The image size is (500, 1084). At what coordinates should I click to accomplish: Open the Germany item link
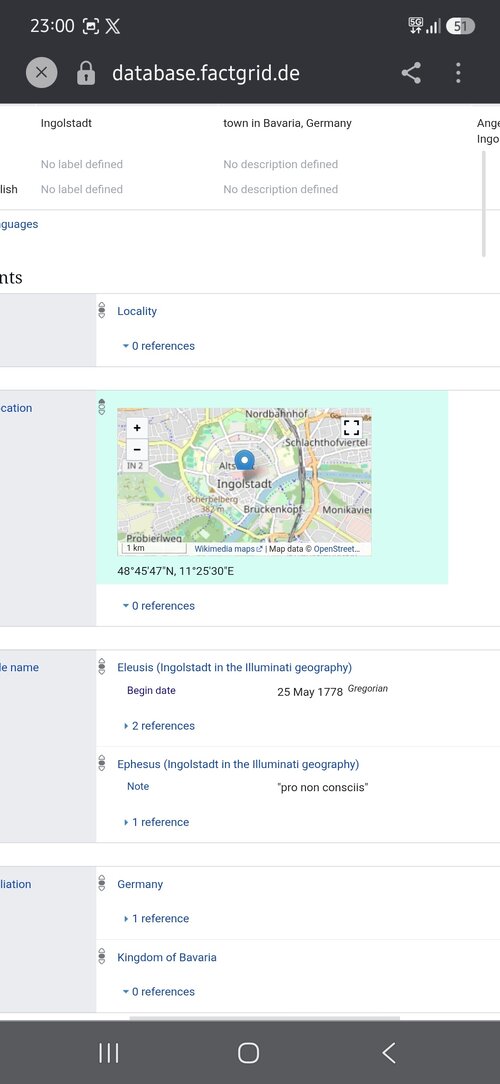tap(140, 884)
